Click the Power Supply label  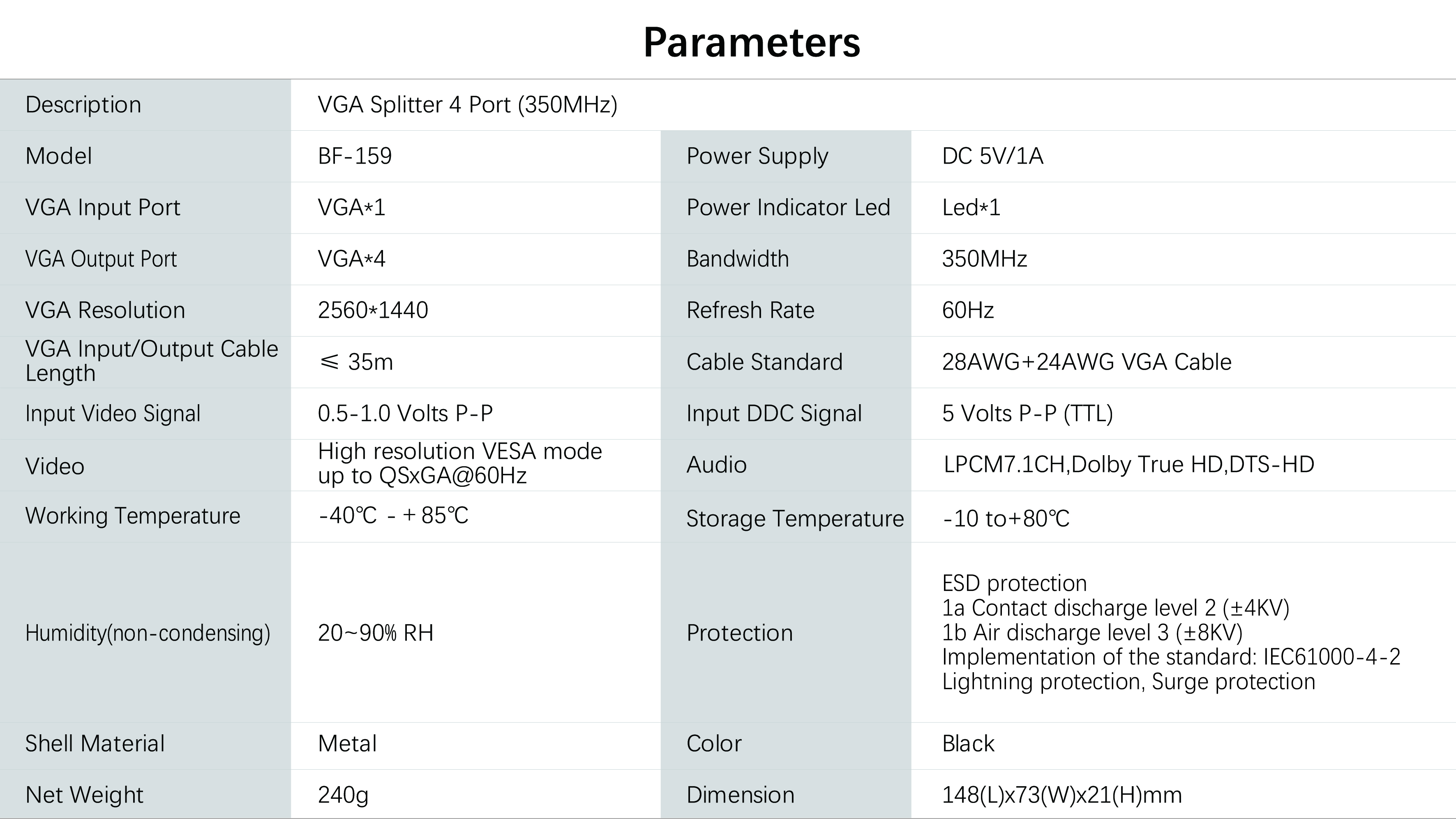point(757,156)
